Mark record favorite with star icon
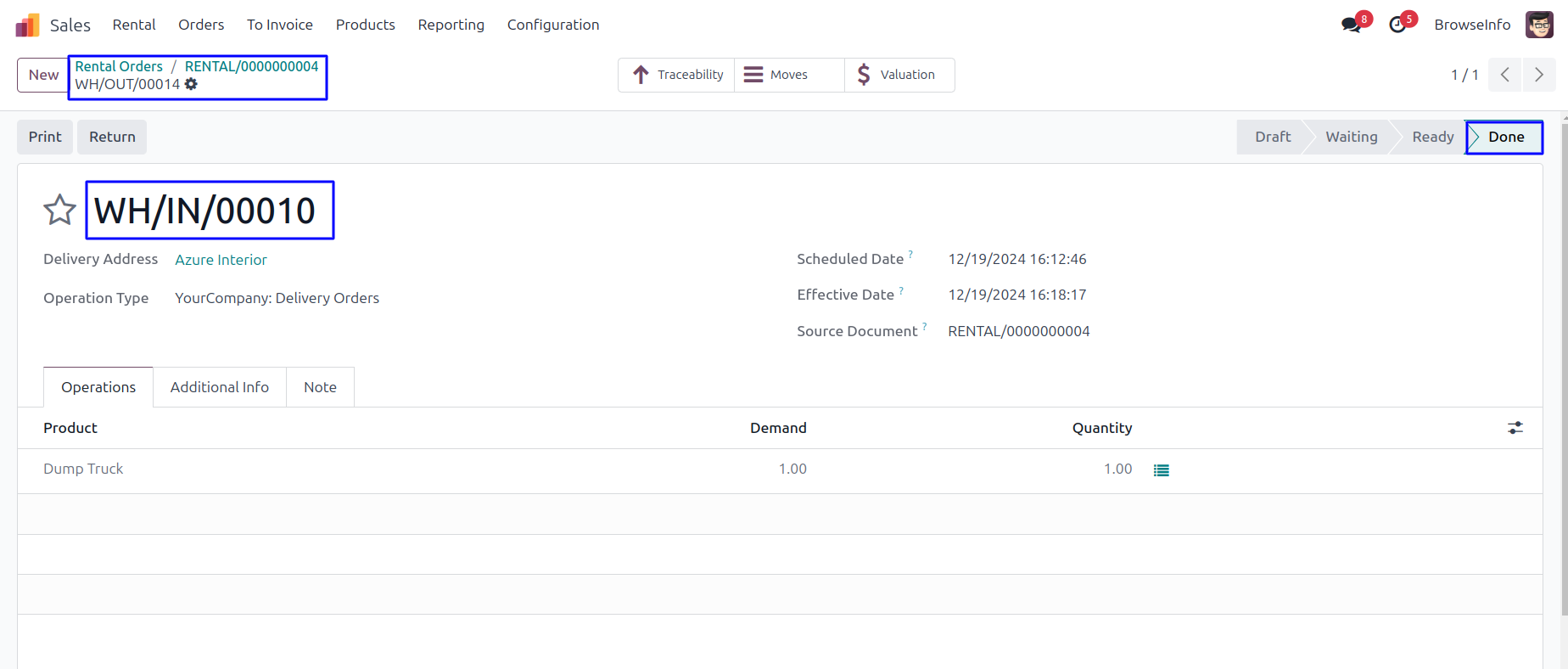Image resolution: width=1568 pixels, height=669 pixels. click(59, 210)
